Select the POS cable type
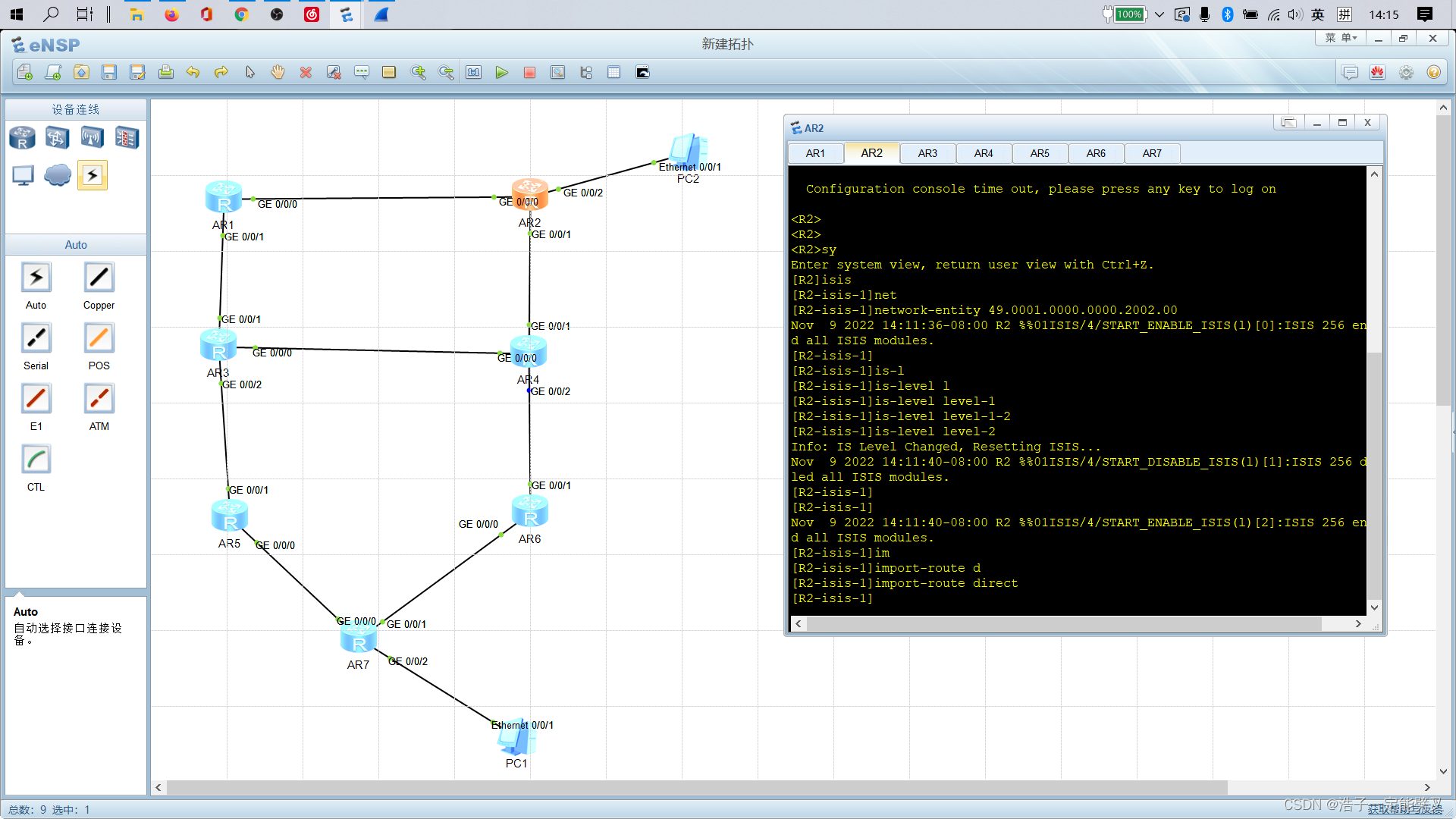This screenshot has width=1456, height=819. click(99, 338)
